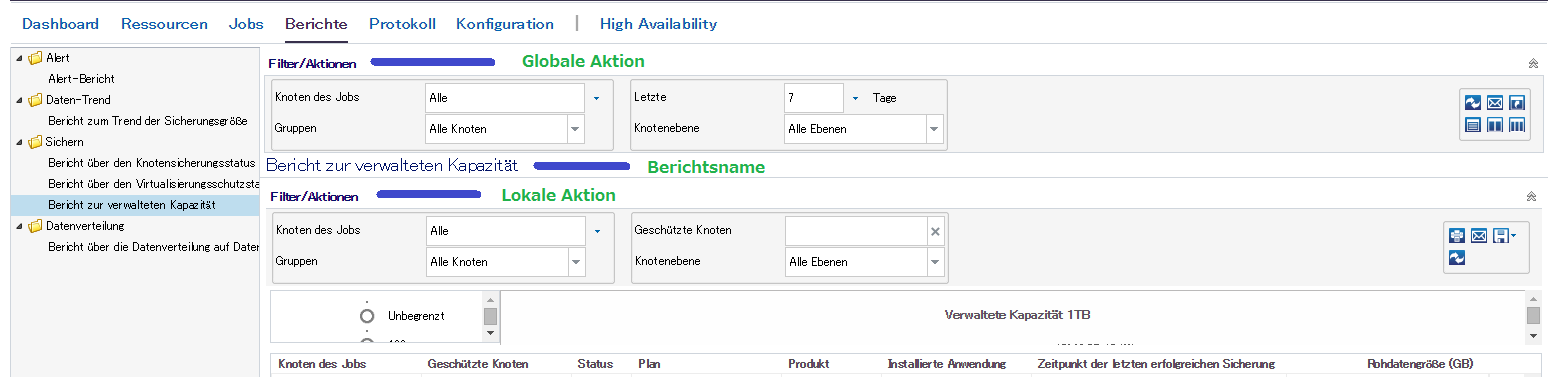Click the Geschützte Knoten input field
This screenshot has height=377, width=1557.
point(856,231)
